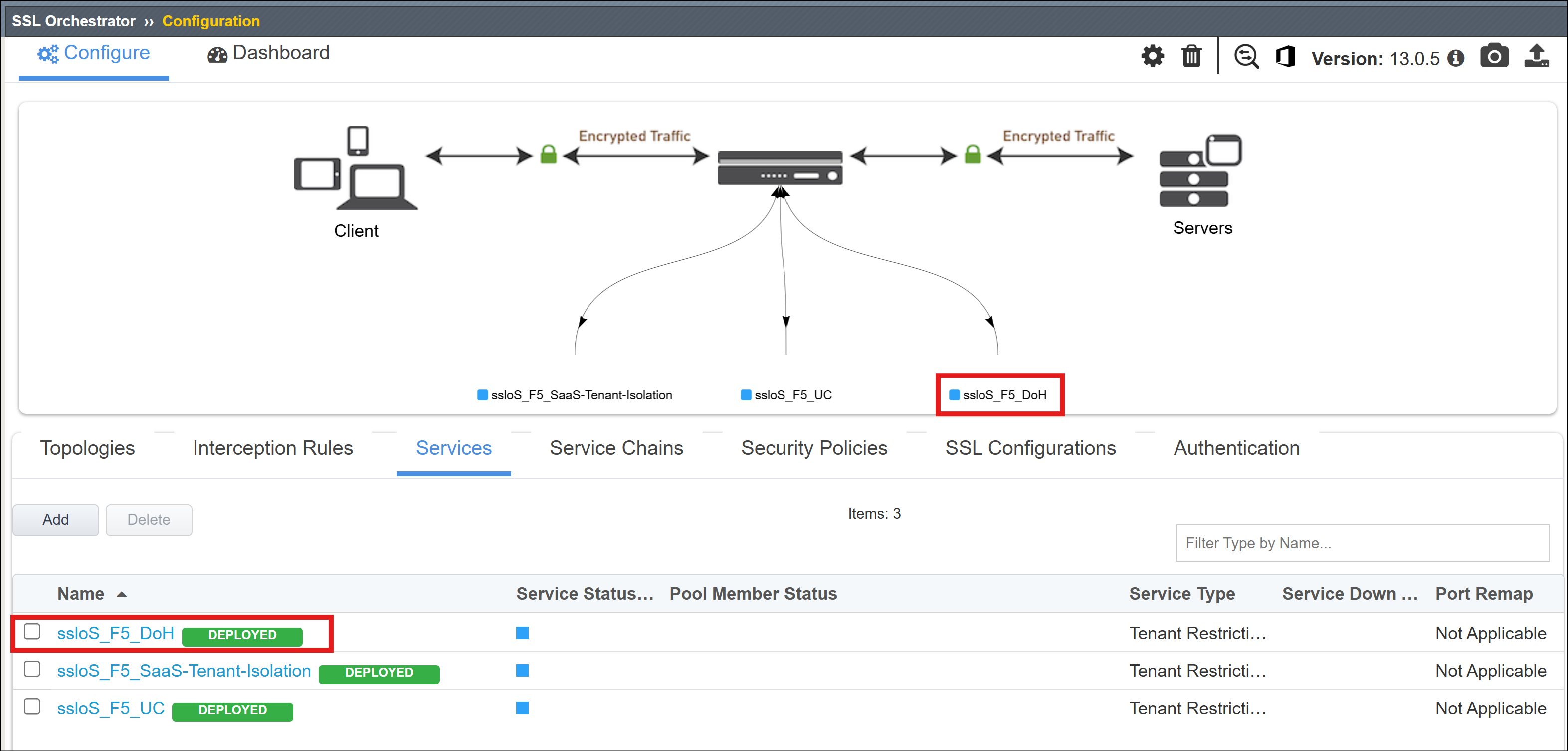Click the version info icon
Screen dimensions: 1568x751
pyautogui.click(x=1455, y=58)
